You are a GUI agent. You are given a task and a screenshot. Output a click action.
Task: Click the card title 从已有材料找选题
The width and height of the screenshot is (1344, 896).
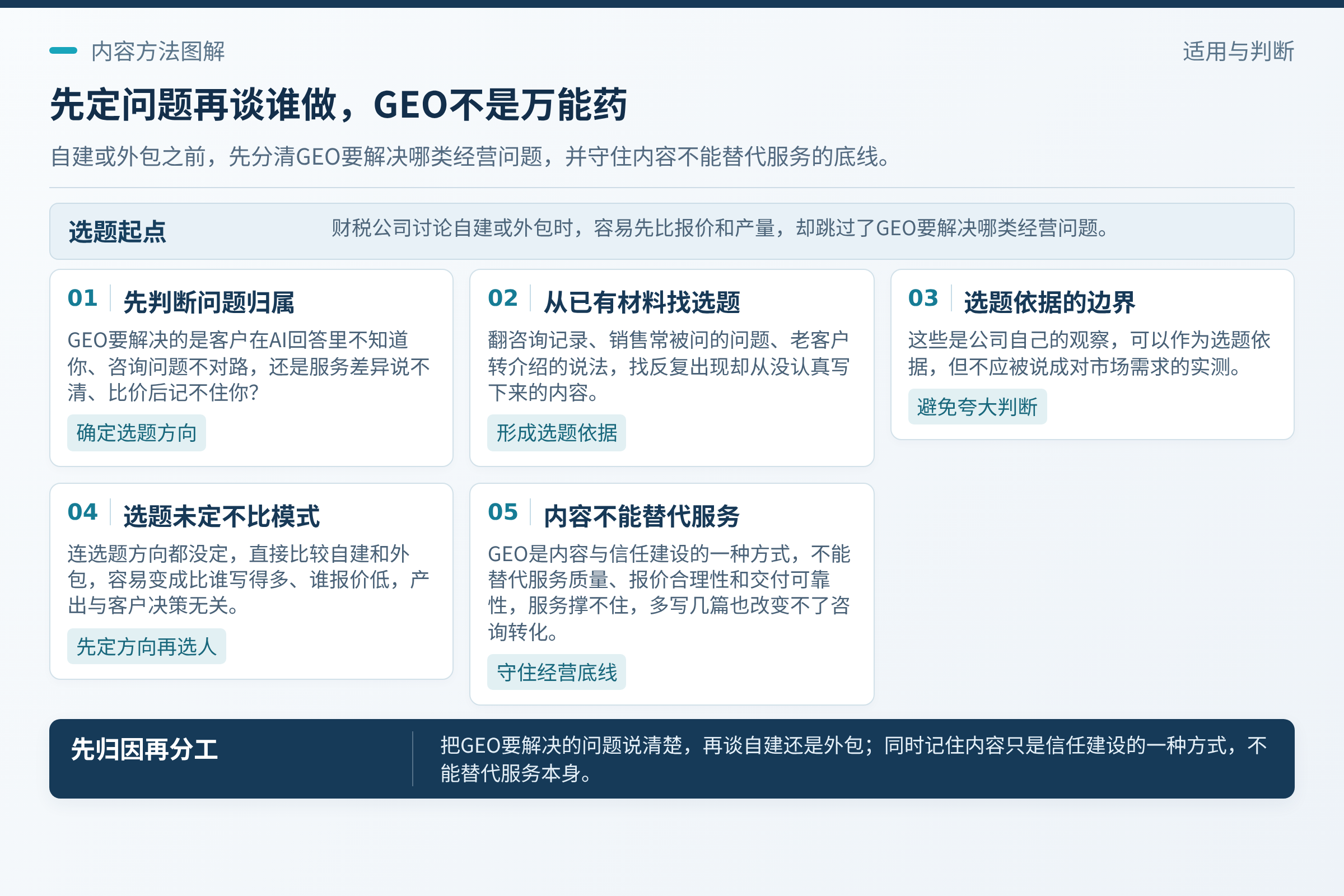click(x=642, y=302)
